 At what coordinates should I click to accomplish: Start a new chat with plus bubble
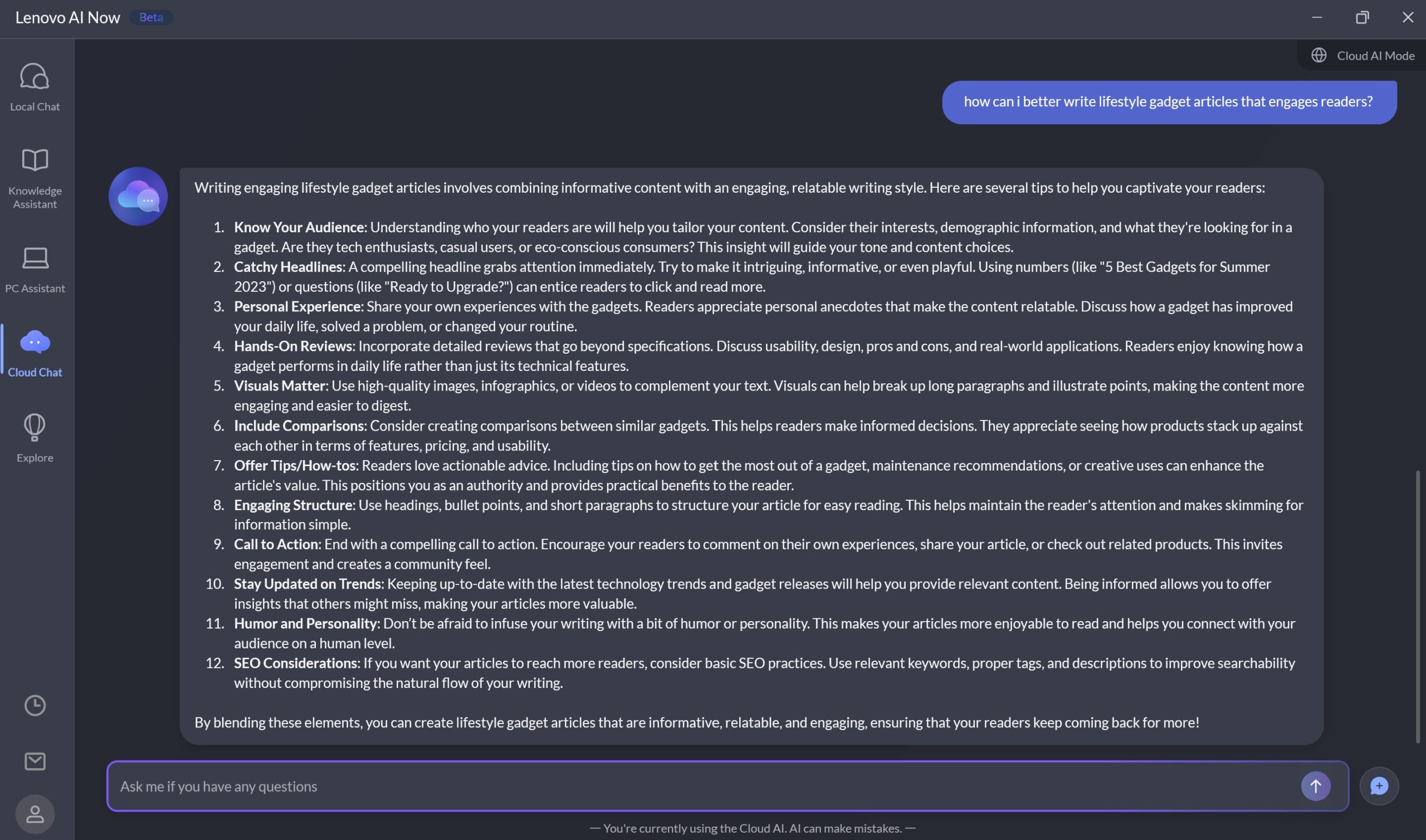[x=1379, y=785]
